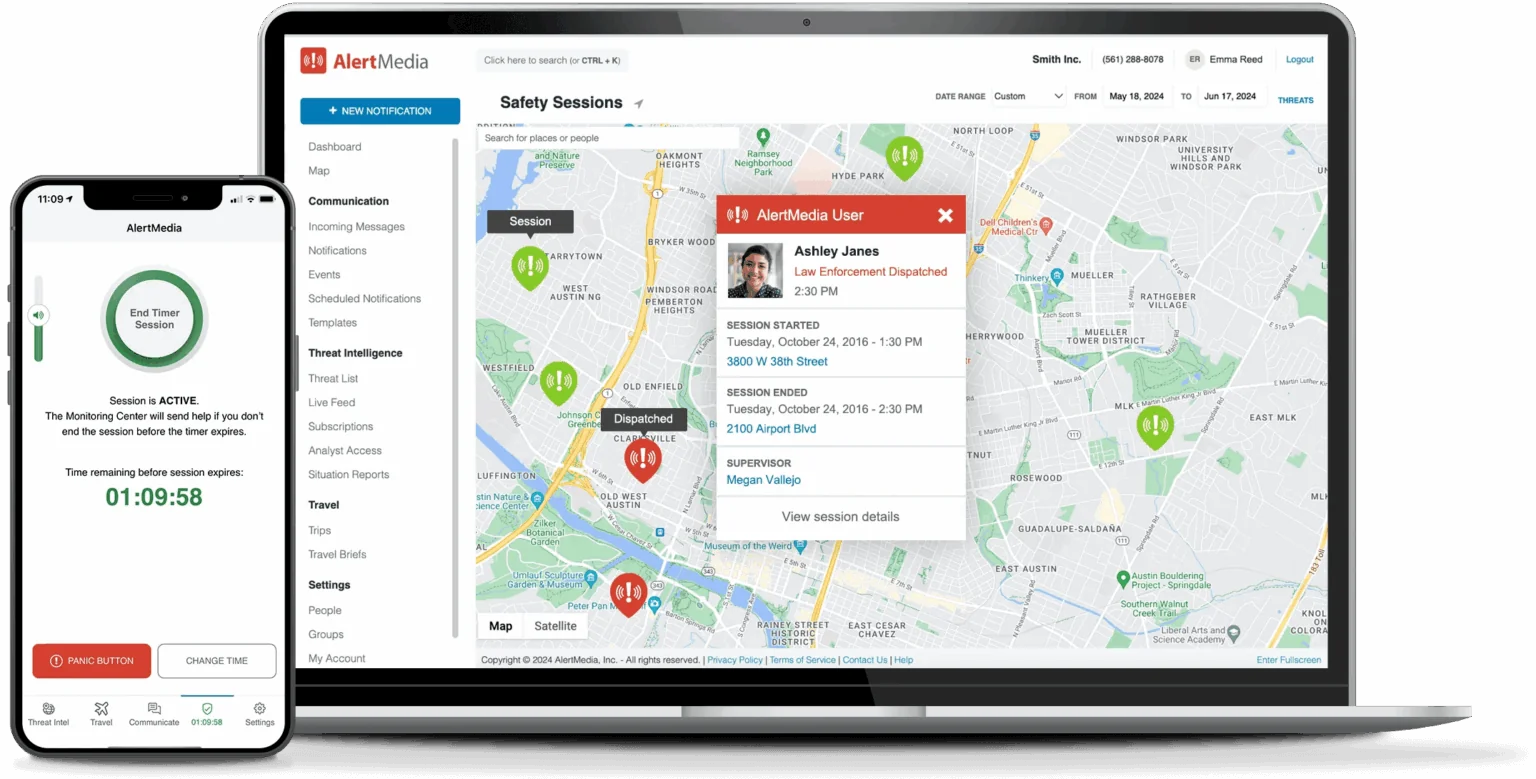Image resolution: width=1536 pixels, height=779 pixels.
Task: Go to Notifications in the sidebar
Action: [x=338, y=251]
